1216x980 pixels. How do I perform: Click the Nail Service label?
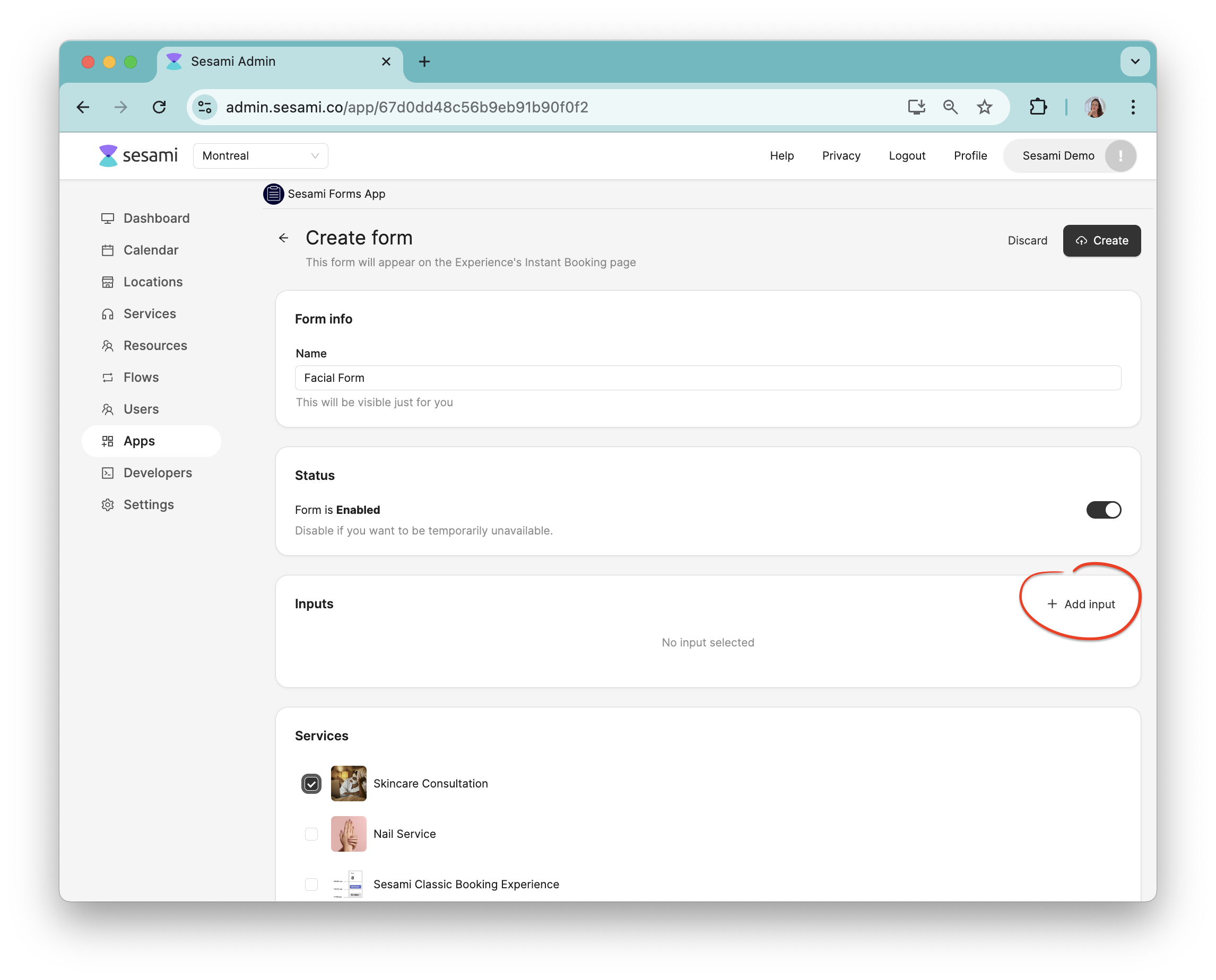(x=404, y=834)
